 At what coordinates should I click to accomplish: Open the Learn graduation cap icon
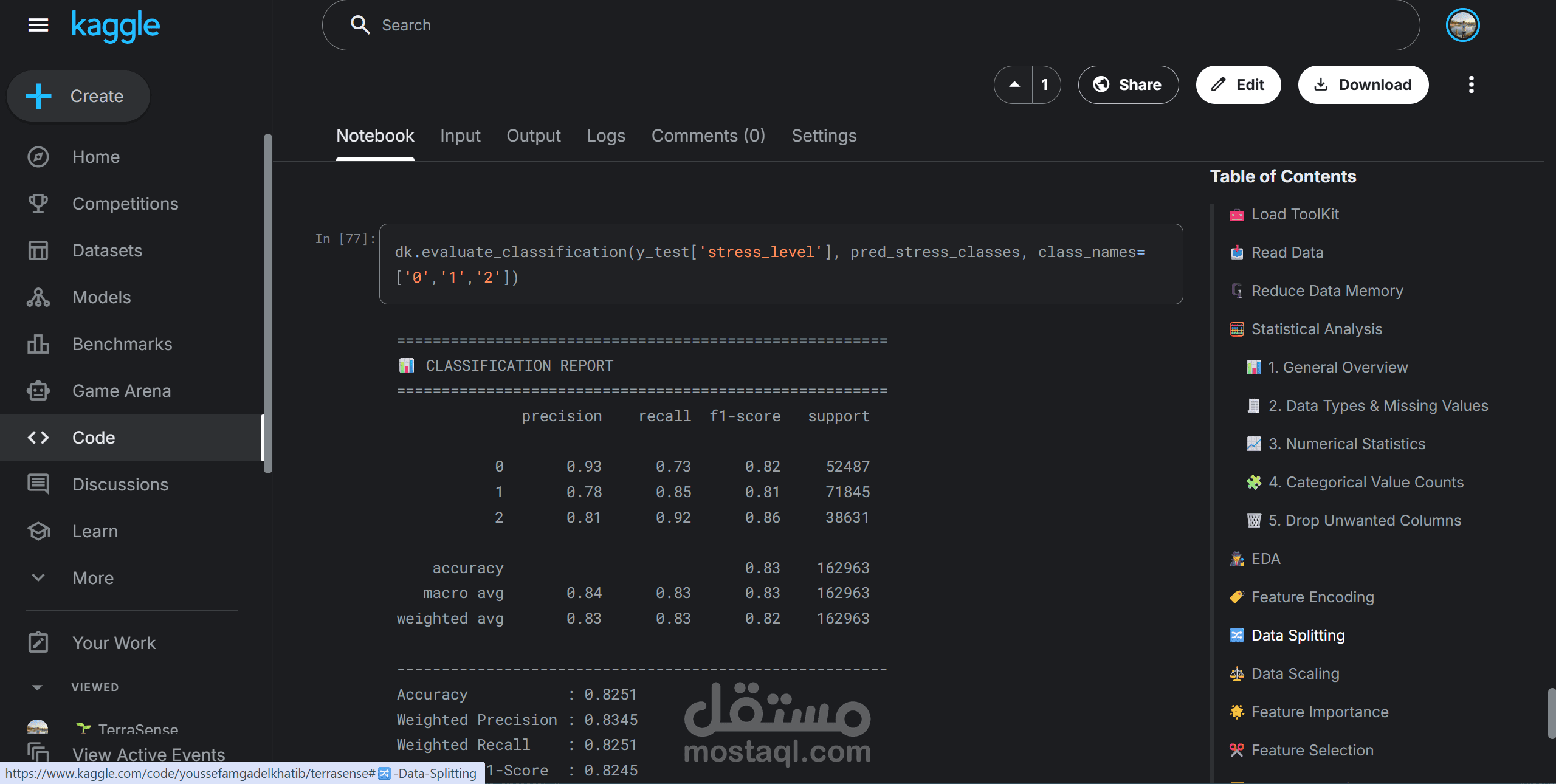click(38, 531)
